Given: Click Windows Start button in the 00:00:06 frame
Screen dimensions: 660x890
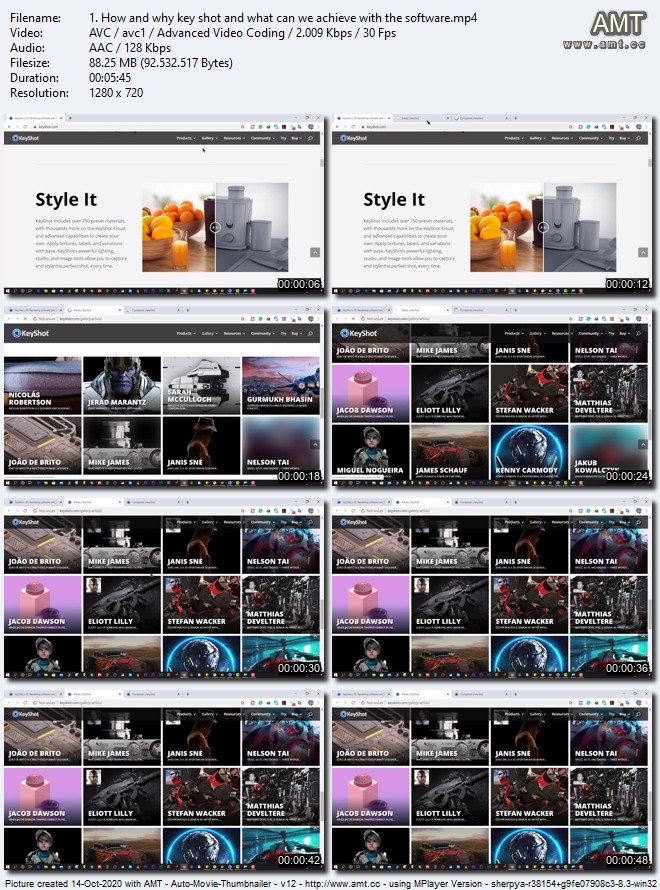Looking at the screenshot, I should [8, 291].
